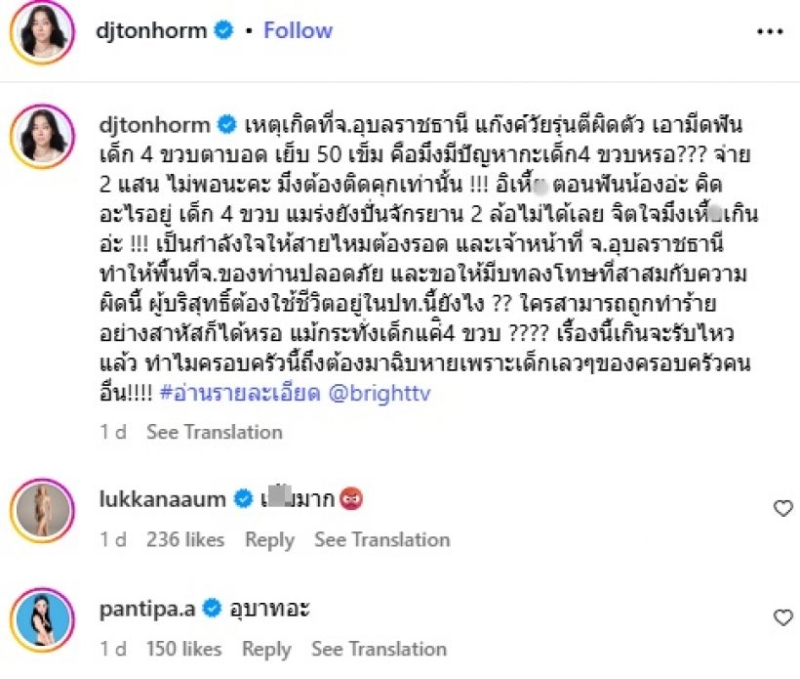Expand See Translation on pantipa.a's comment

379,649
